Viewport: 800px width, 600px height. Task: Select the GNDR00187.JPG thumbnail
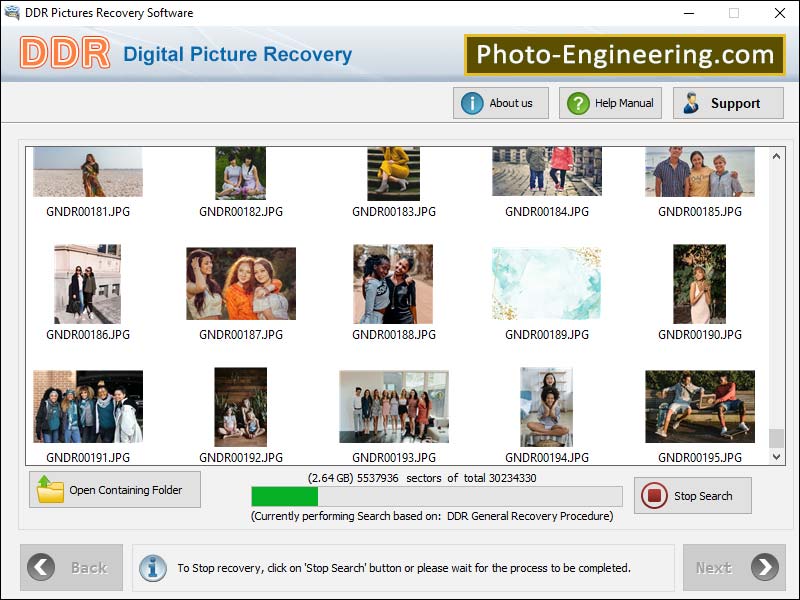(x=240, y=283)
